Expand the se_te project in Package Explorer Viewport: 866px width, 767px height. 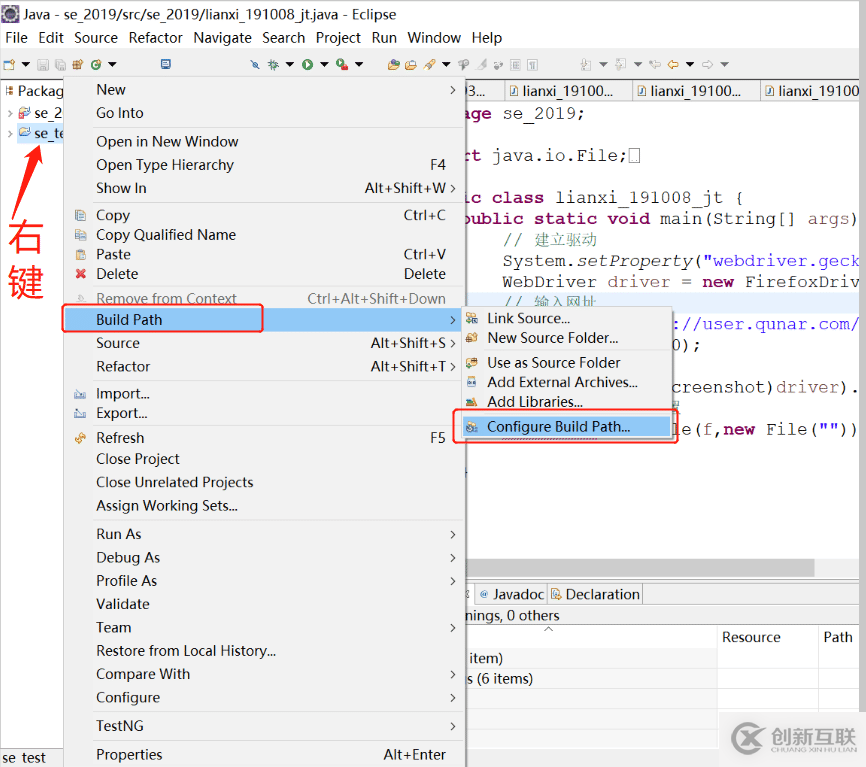click(8, 132)
